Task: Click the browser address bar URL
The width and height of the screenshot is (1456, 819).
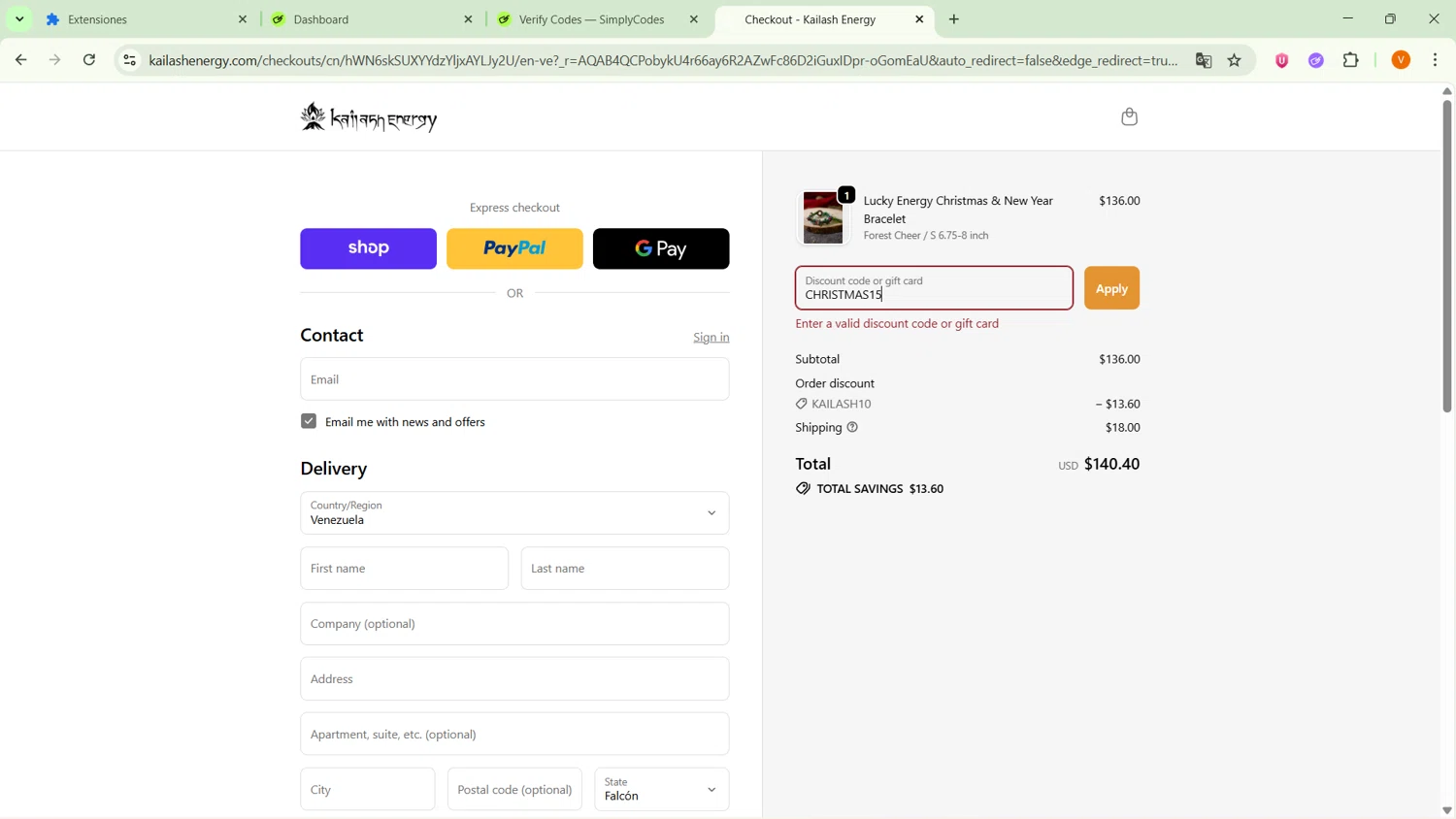Action: [x=663, y=60]
